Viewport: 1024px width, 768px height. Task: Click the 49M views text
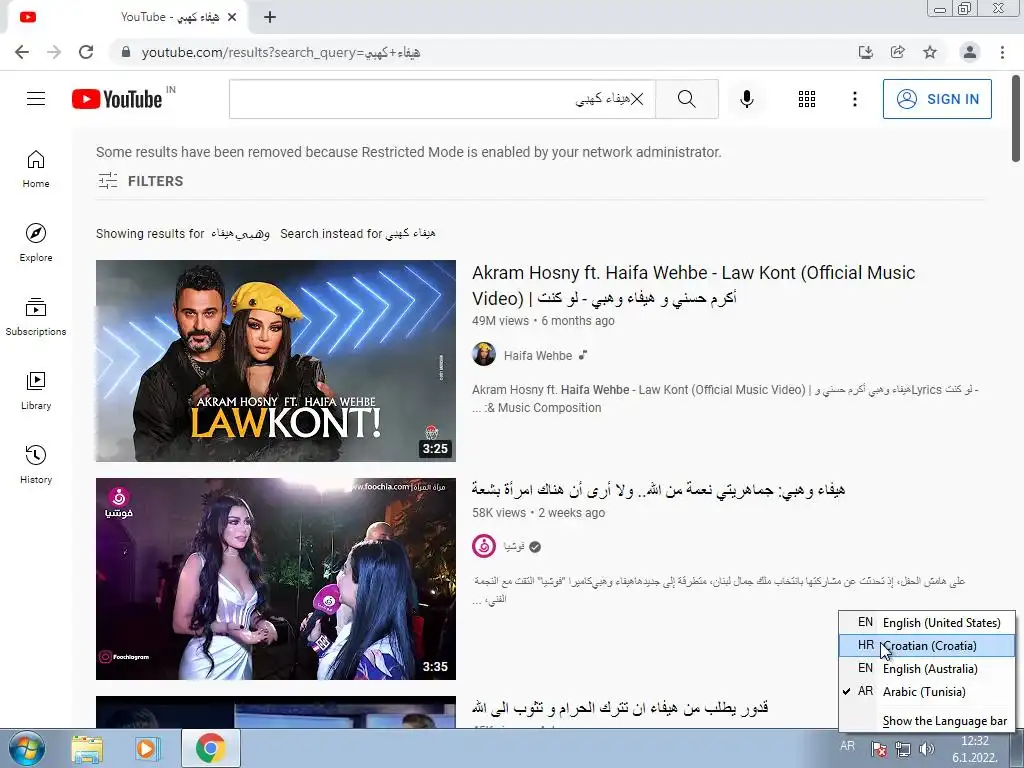point(500,321)
